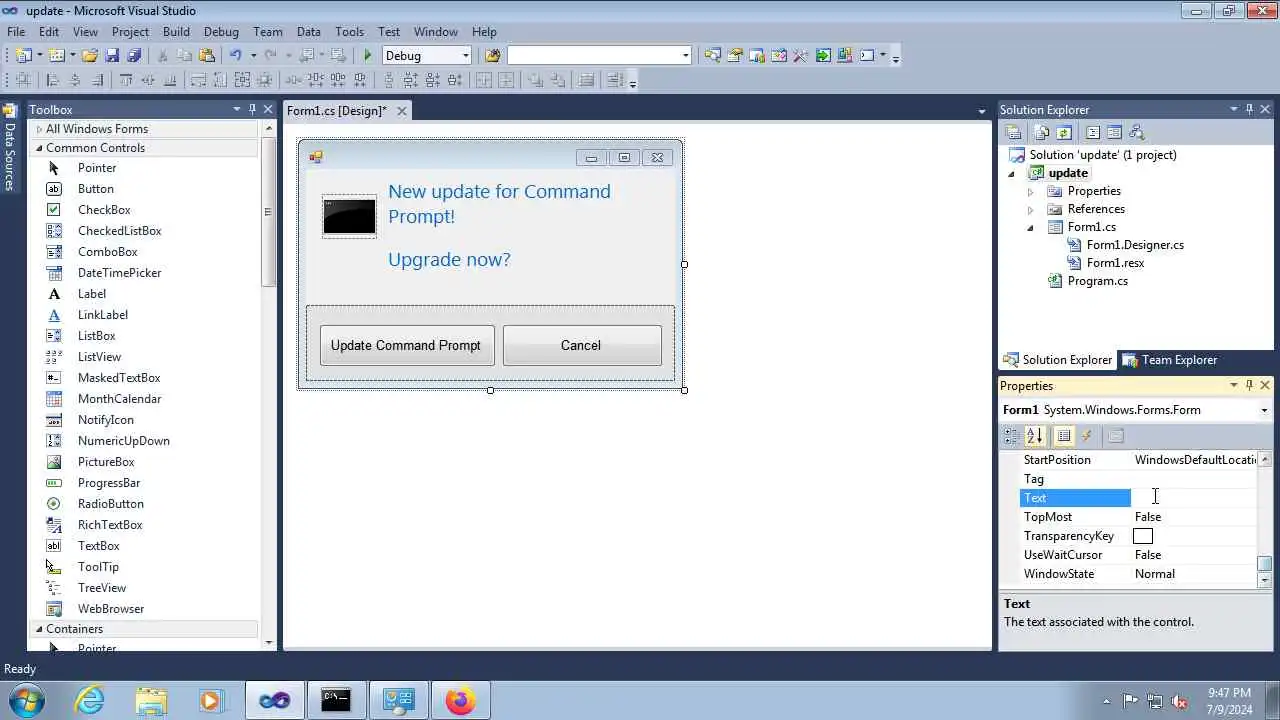This screenshot has height=720, width=1280.
Task: Open the Debug configuration dropdown
Action: point(465,56)
